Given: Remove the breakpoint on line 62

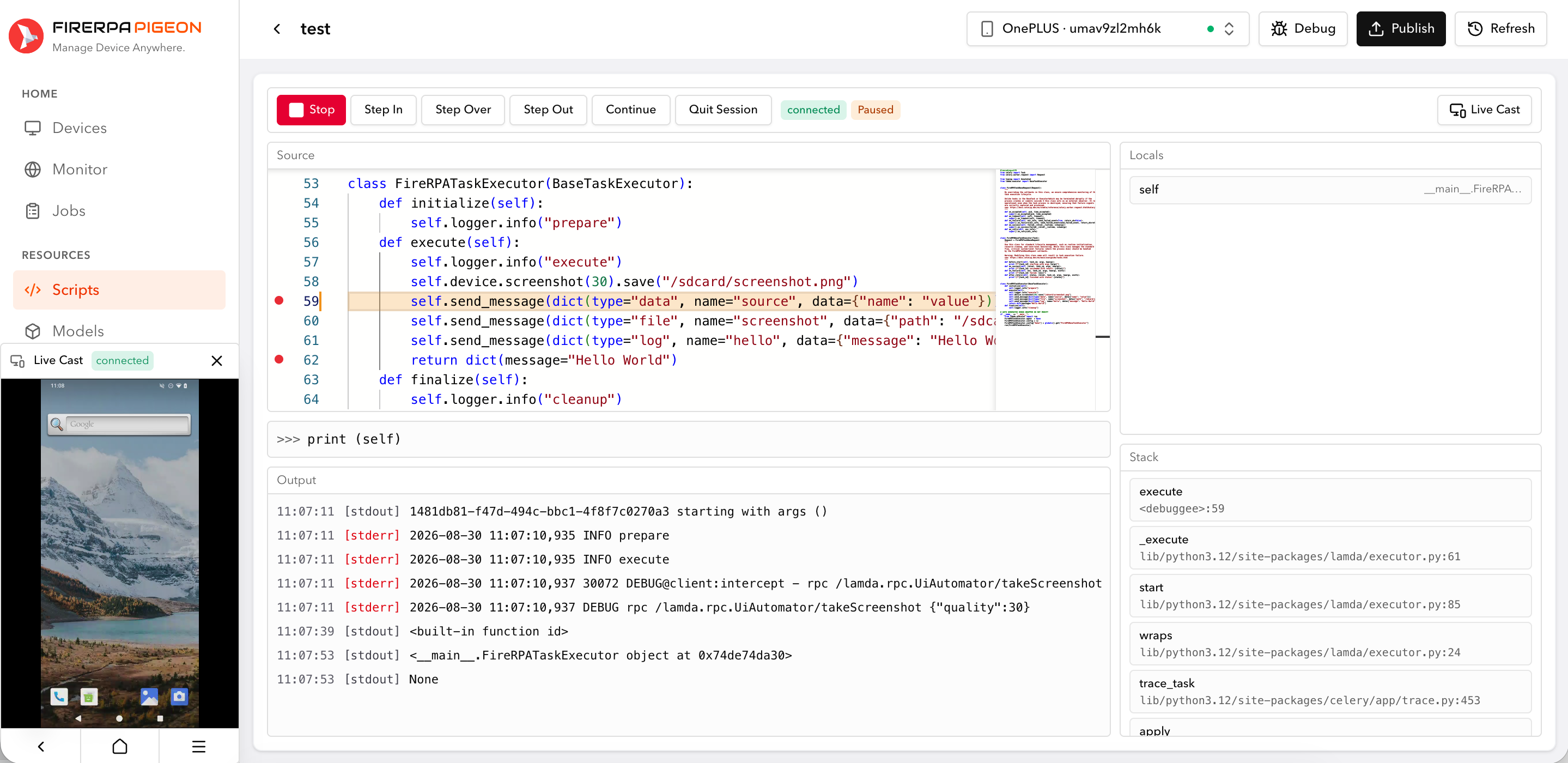Looking at the screenshot, I should pos(279,359).
